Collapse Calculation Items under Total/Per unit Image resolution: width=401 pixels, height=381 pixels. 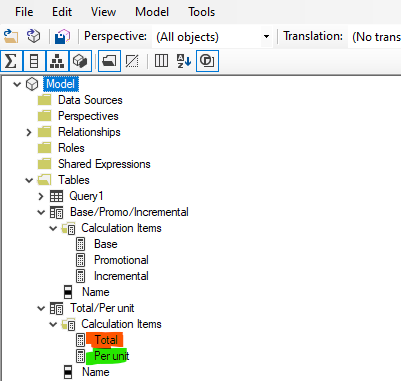coord(53,324)
